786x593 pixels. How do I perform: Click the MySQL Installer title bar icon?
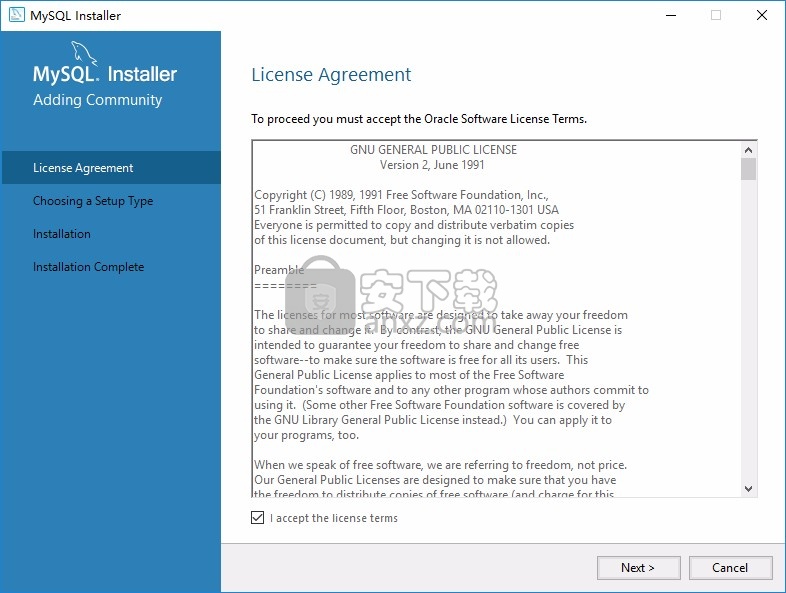pos(17,15)
